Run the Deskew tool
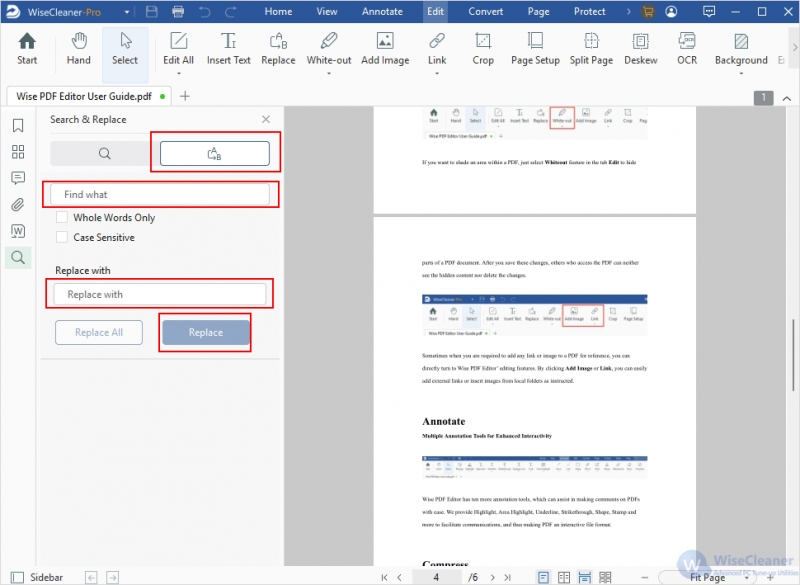This screenshot has width=800, height=585. 641,49
